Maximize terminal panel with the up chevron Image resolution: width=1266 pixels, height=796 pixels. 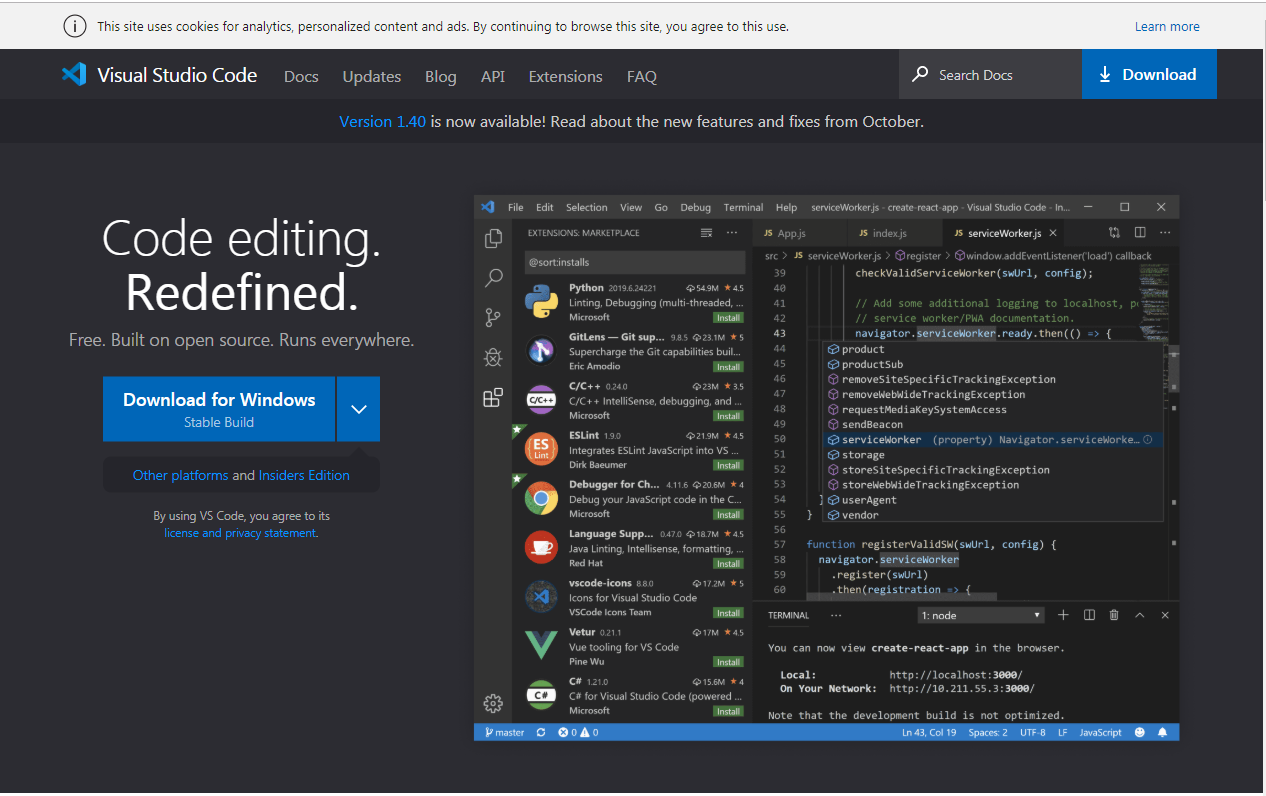click(1139, 615)
